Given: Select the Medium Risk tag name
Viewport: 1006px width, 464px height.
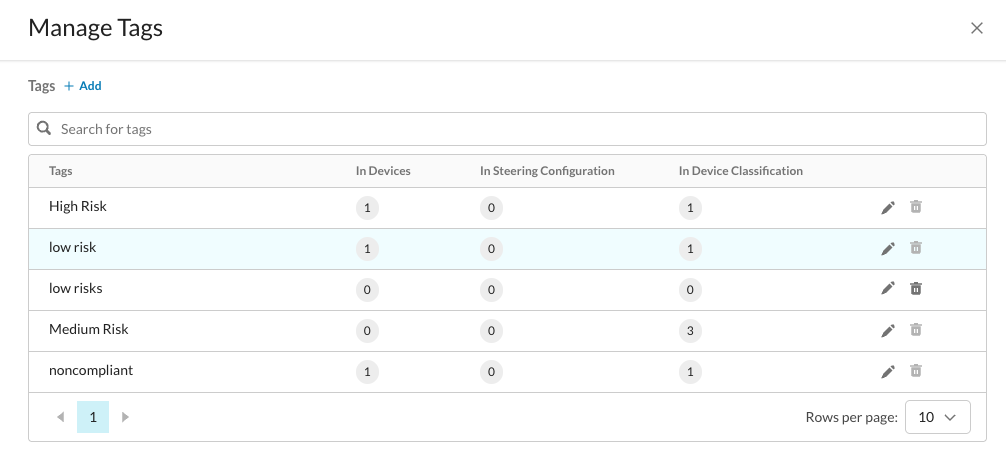Looking at the screenshot, I should click(x=89, y=330).
